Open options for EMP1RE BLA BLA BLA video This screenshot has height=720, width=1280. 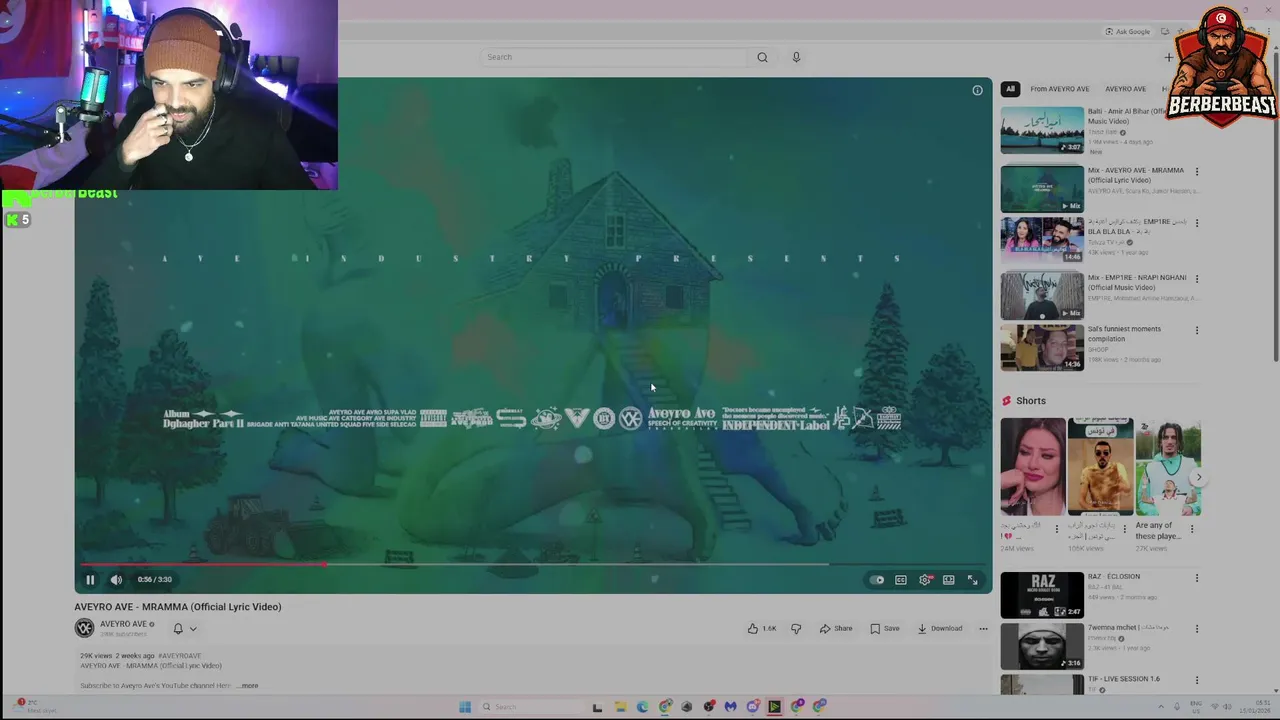click(1197, 224)
